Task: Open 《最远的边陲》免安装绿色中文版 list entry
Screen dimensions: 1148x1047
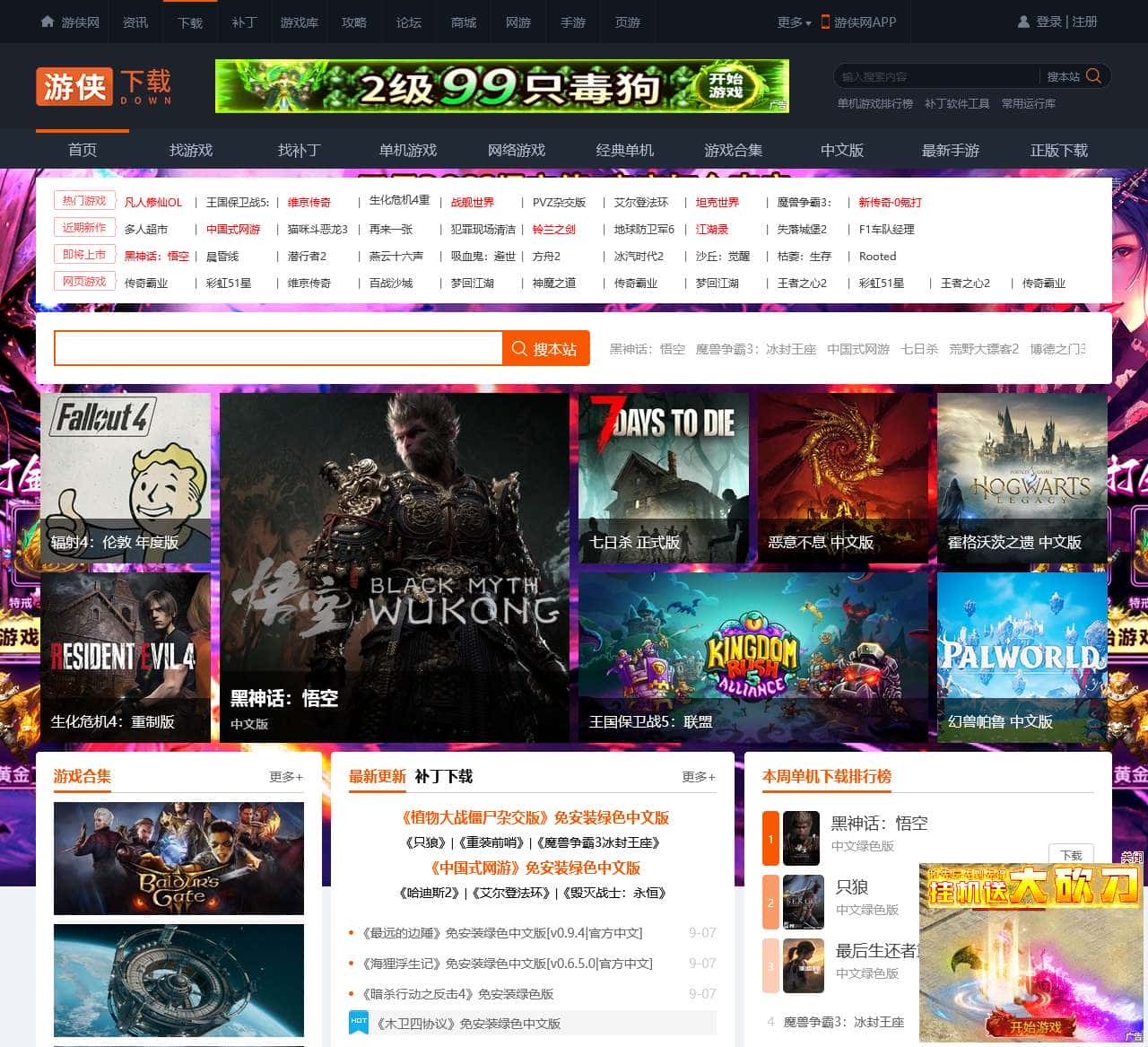Action: (x=501, y=933)
